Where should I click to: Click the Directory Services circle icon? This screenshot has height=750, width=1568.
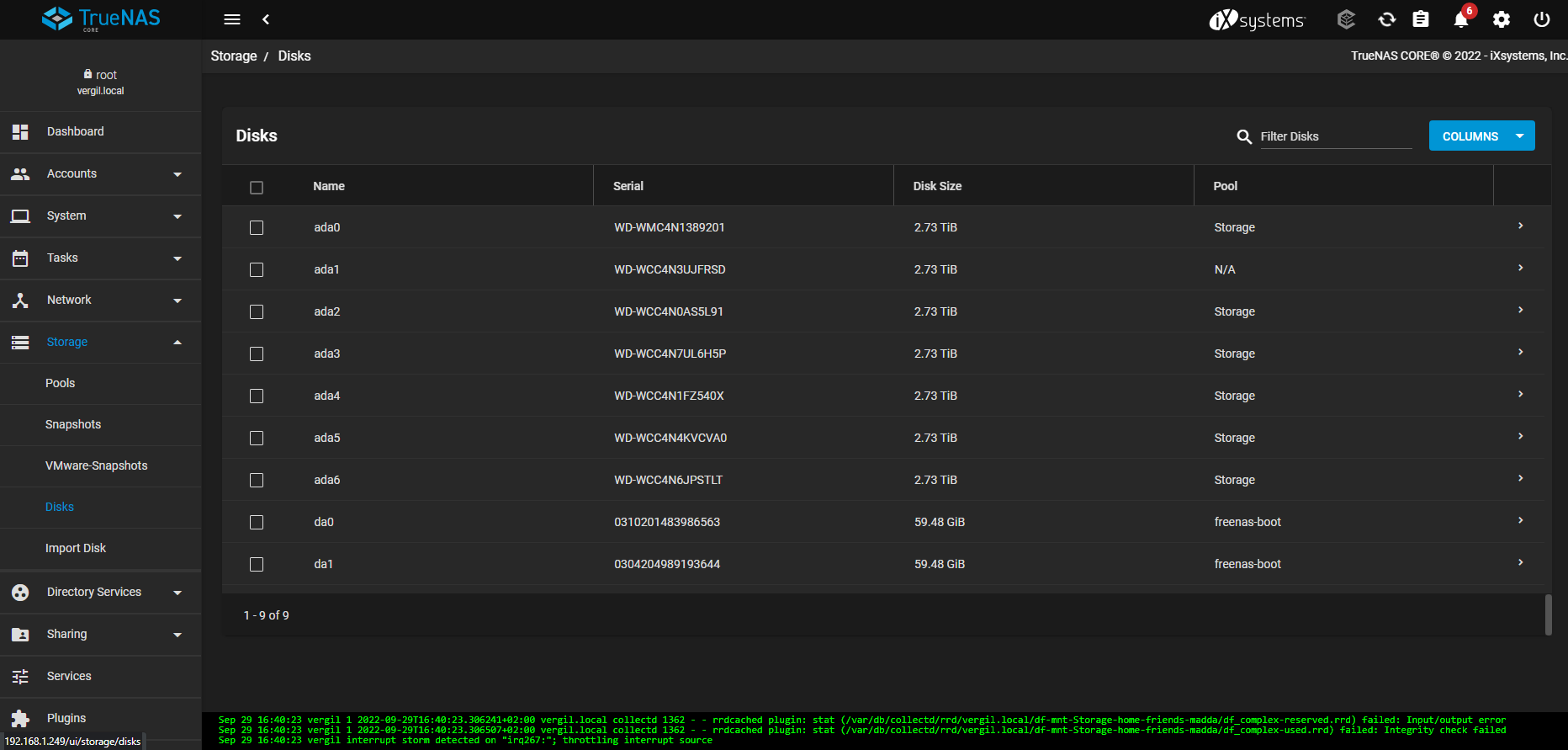20,593
